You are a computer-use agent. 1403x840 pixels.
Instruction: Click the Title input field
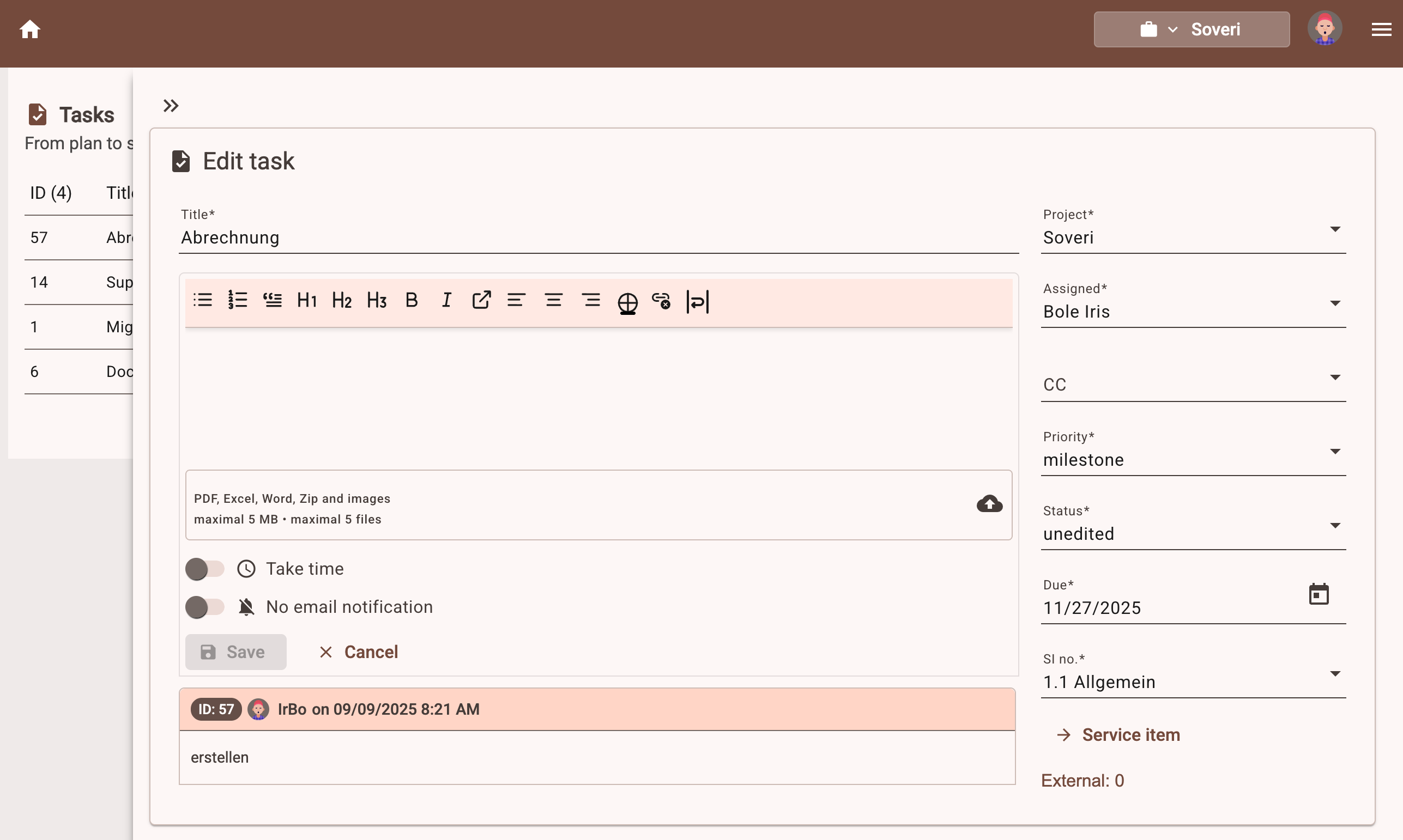[x=597, y=238]
